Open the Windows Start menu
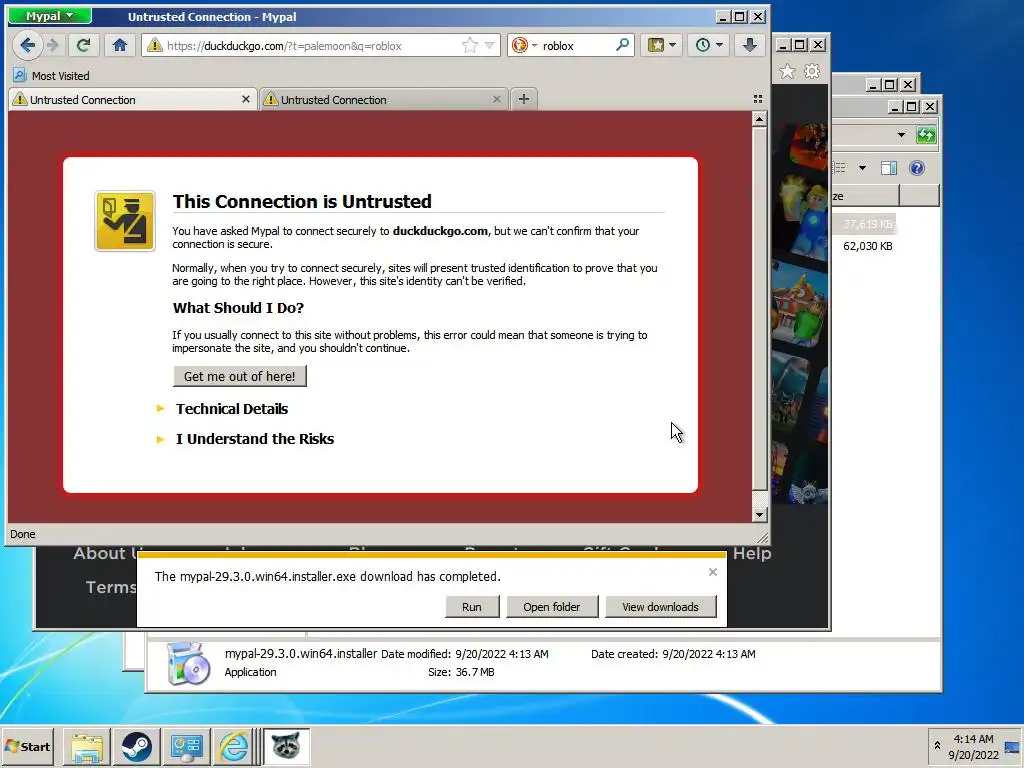1024x768 pixels. [28, 746]
